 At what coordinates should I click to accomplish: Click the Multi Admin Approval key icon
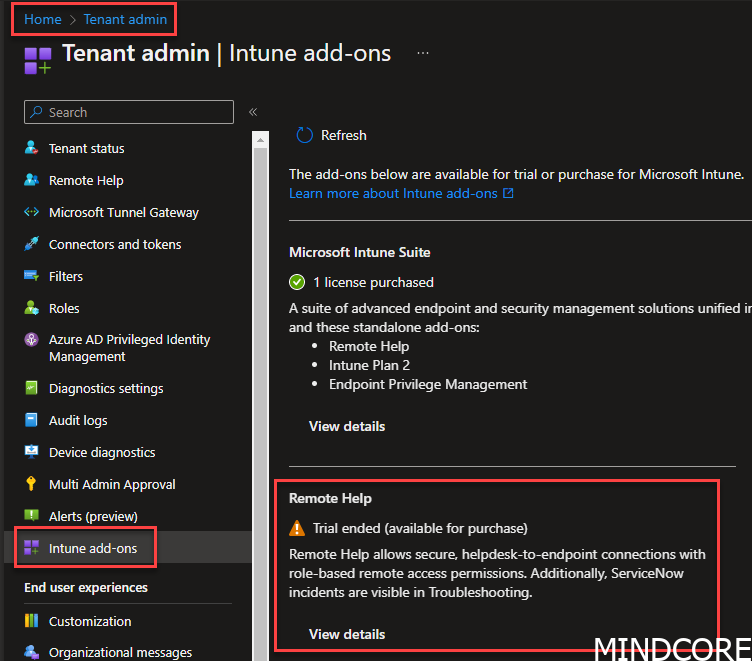(x=31, y=484)
